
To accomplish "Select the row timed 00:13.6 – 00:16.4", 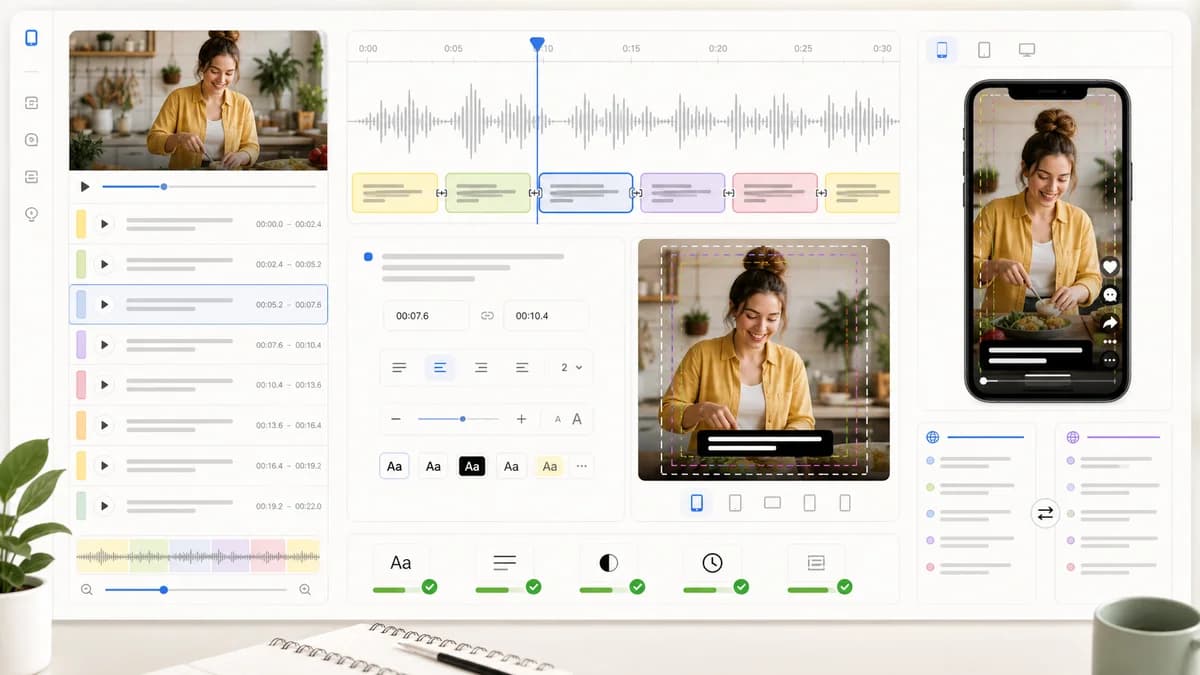I will click(199, 425).
